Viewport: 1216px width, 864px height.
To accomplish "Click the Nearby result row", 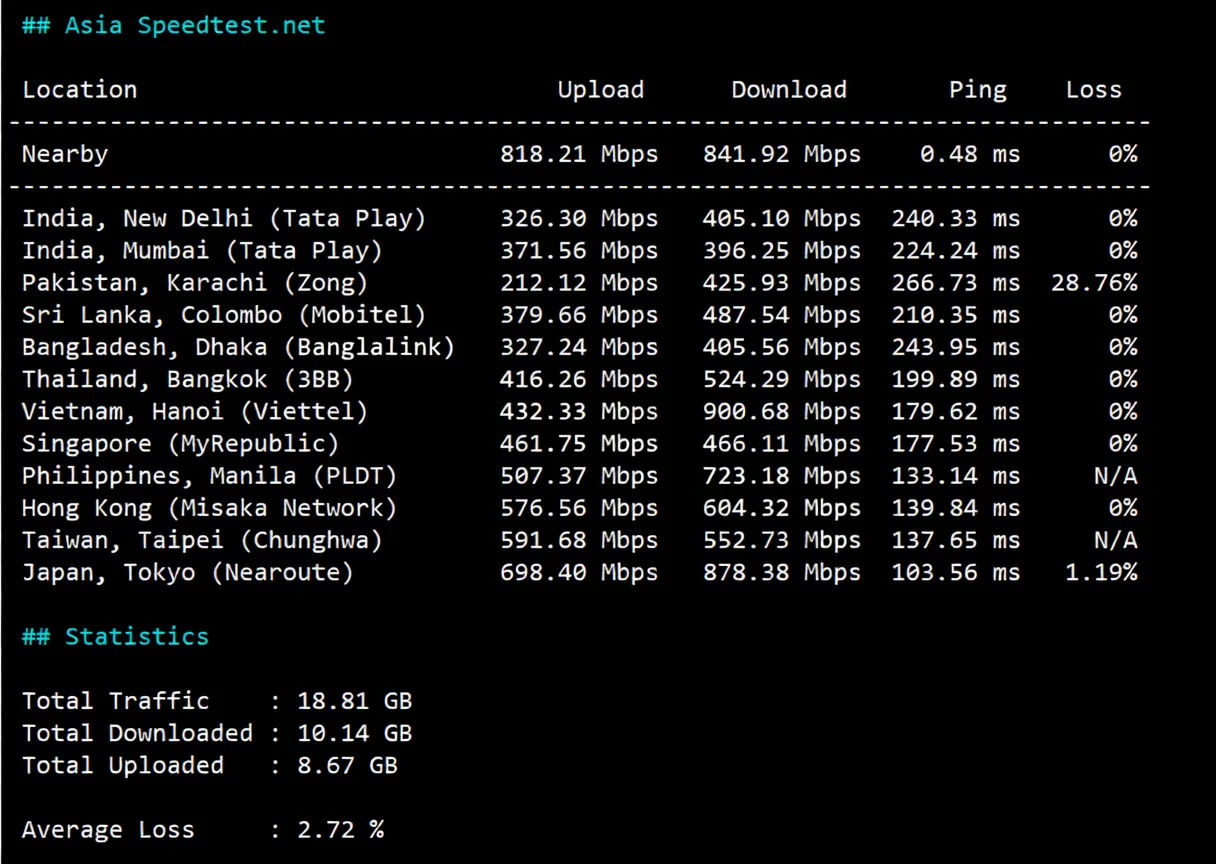I will 64,153.
